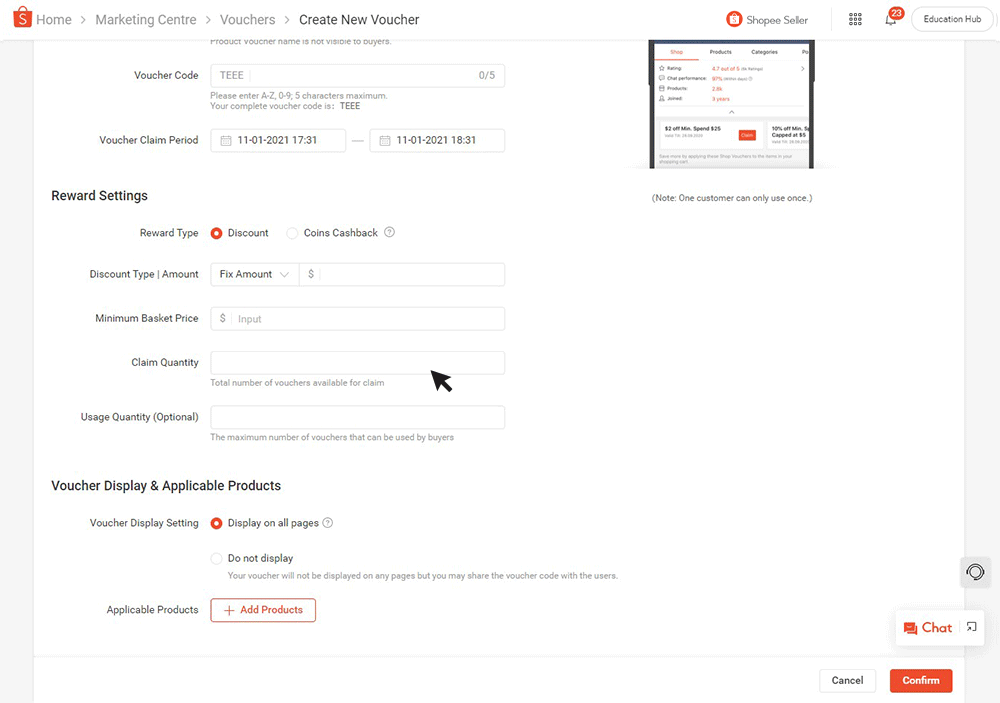Select the Do not display option

[215, 558]
